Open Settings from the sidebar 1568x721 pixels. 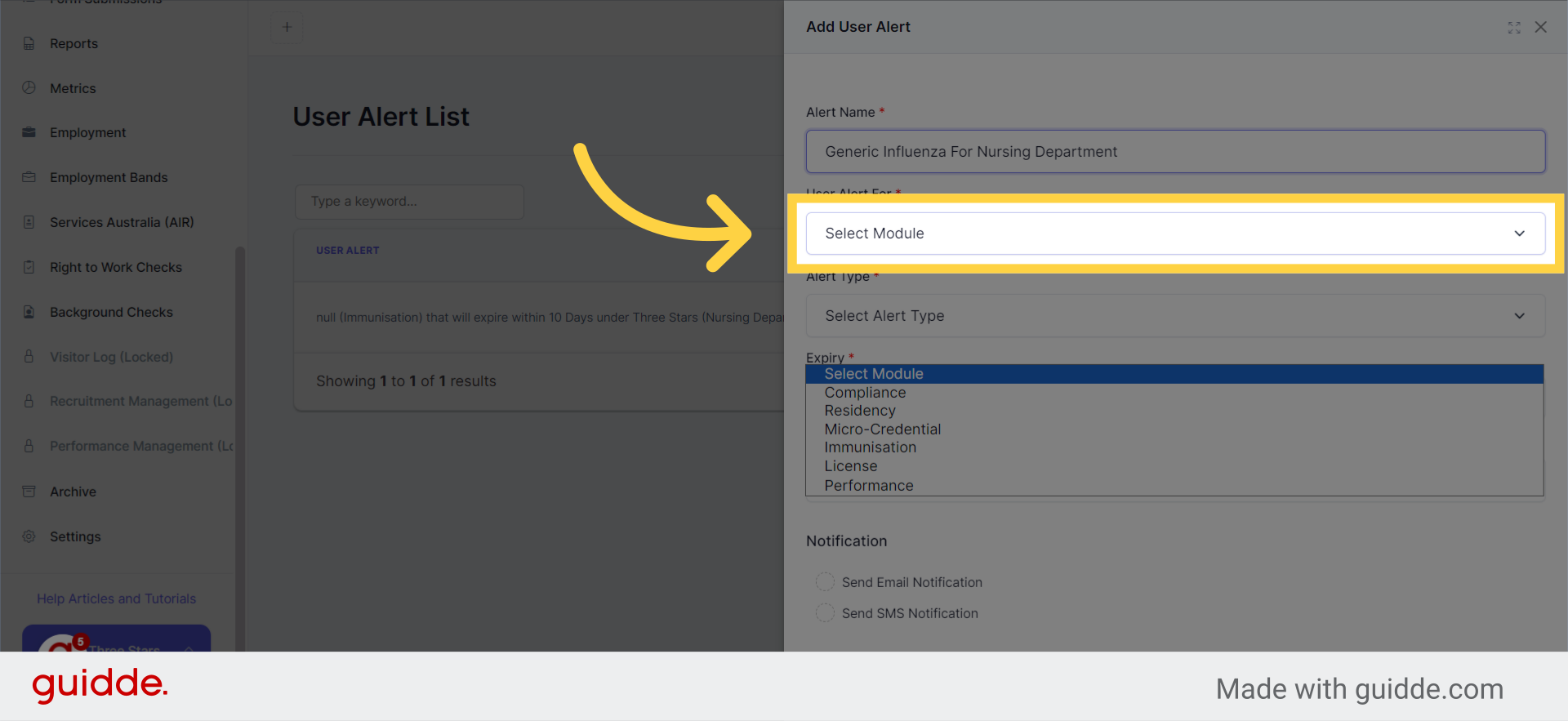click(x=75, y=536)
